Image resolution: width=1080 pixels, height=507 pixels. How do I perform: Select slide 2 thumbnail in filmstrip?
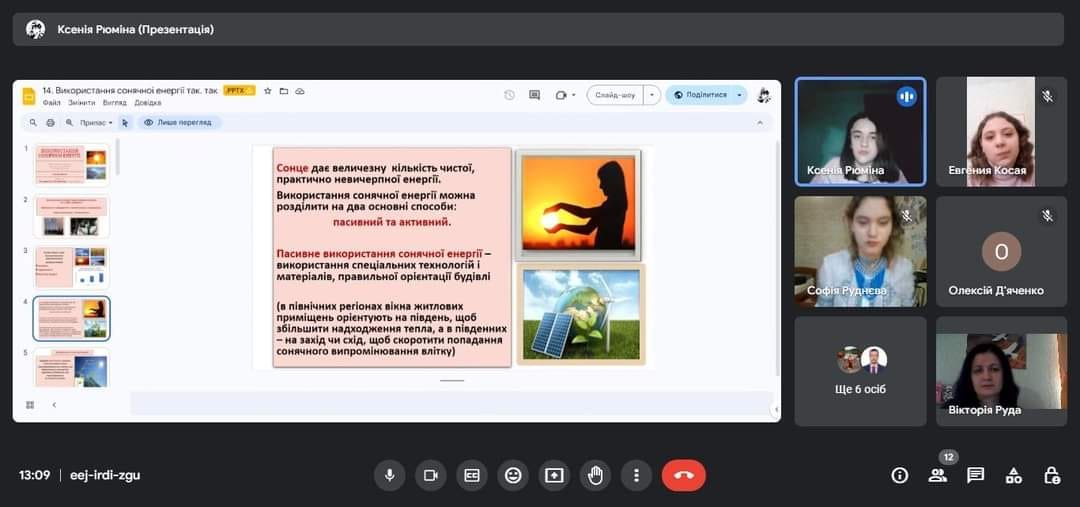pos(71,217)
